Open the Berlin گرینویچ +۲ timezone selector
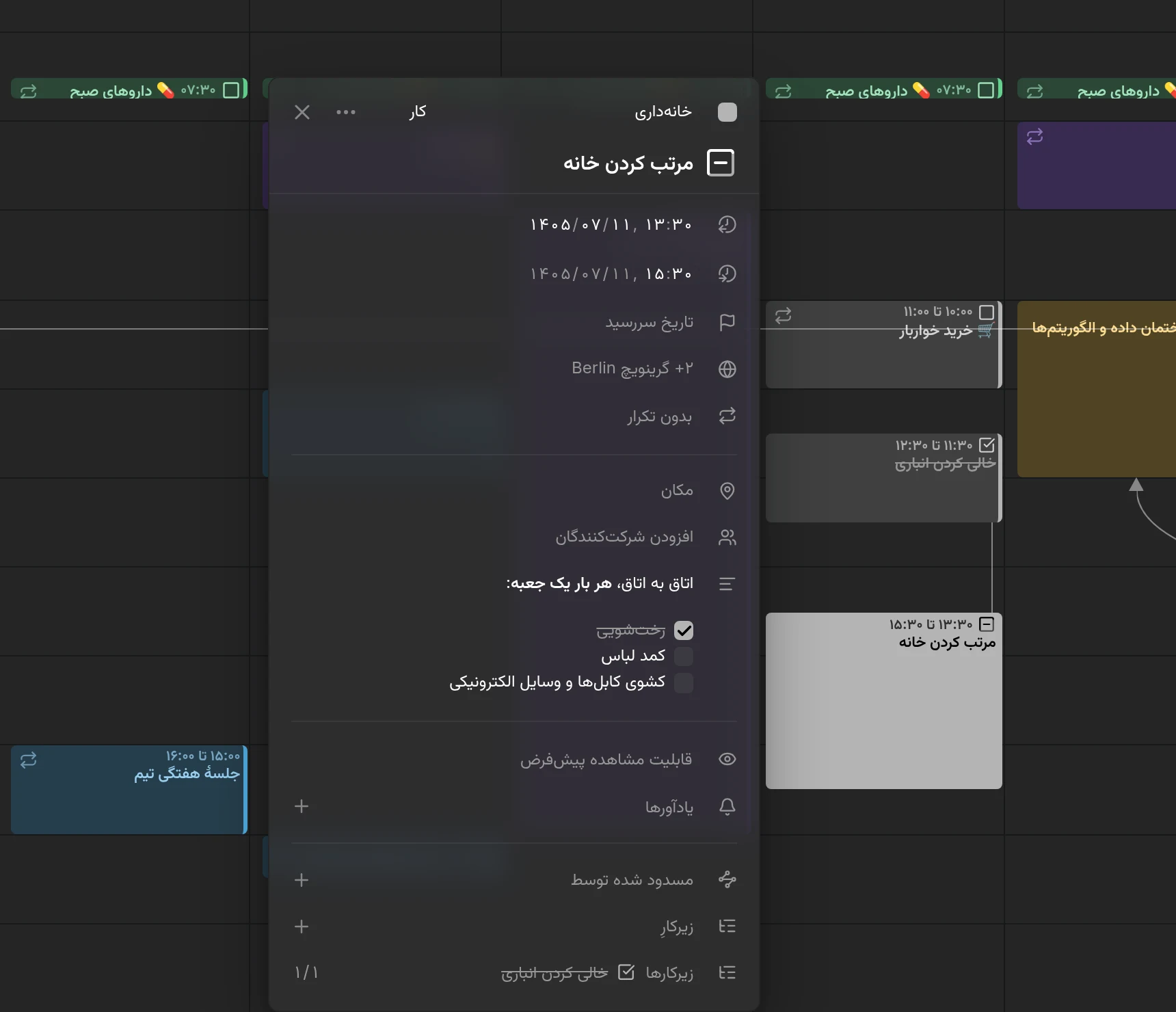The width and height of the screenshot is (1176, 1012). pyautogui.click(x=632, y=369)
